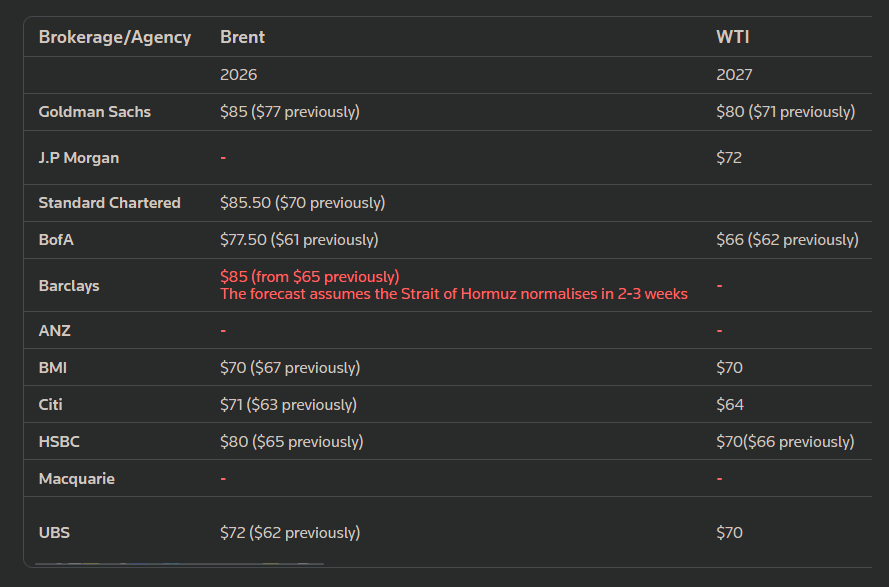Select the Standard Chartered row label
The width and height of the screenshot is (889, 587).
point(109,203)
